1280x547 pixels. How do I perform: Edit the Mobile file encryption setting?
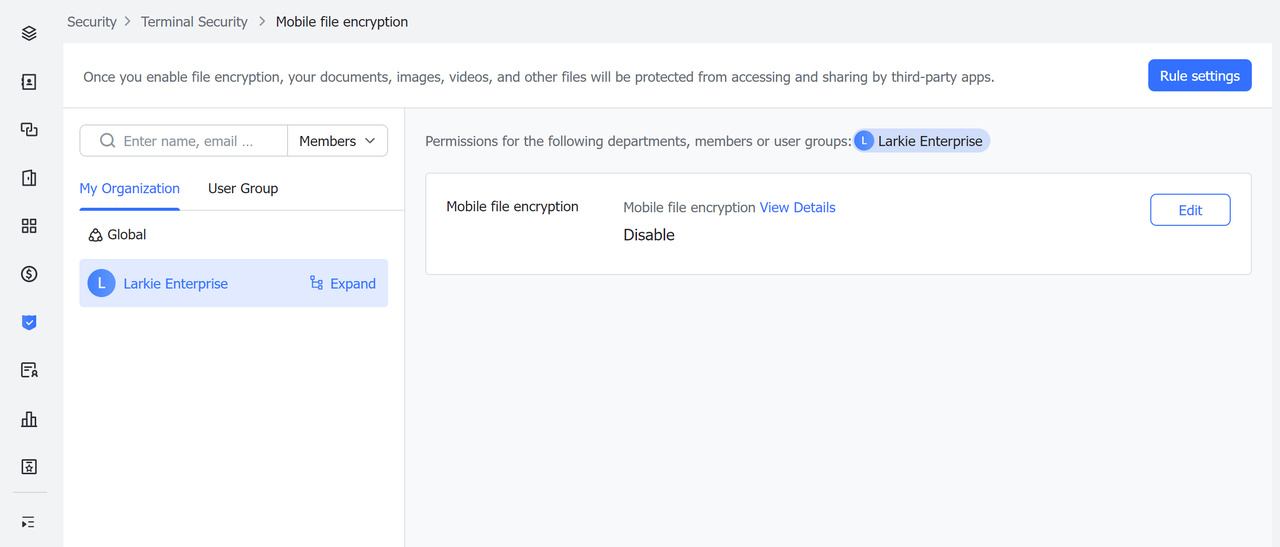tap(1190, 210)
